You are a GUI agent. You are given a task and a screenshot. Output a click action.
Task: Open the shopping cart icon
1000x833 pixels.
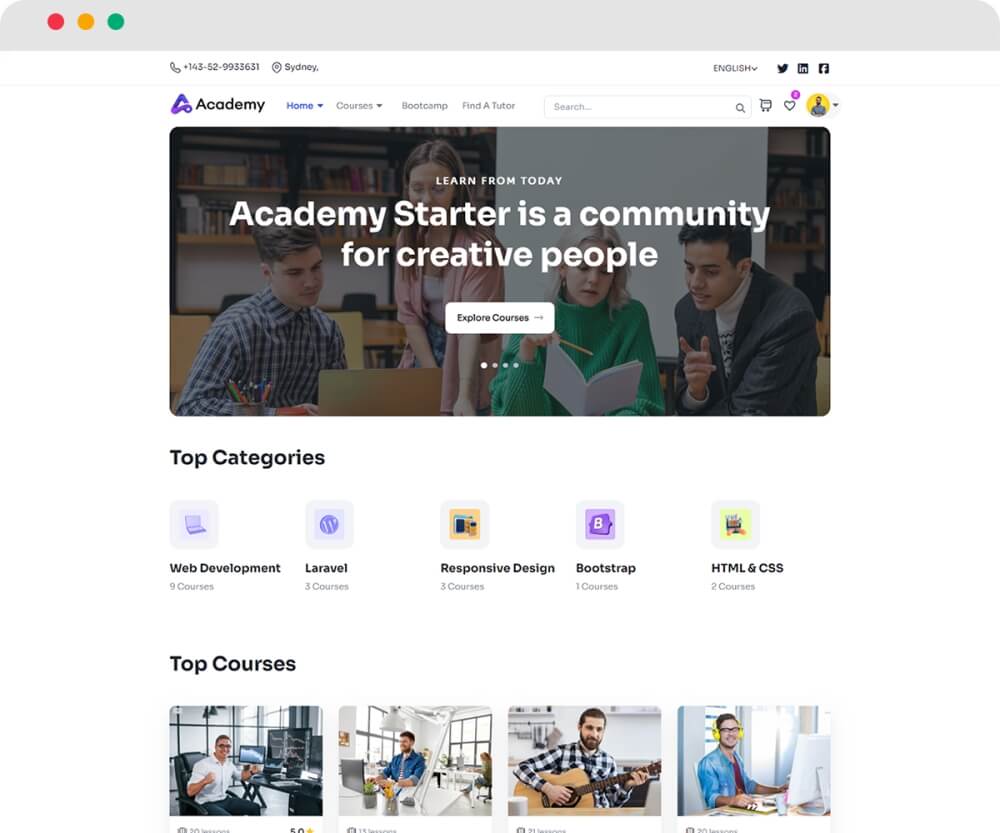[x=766, y=105]
